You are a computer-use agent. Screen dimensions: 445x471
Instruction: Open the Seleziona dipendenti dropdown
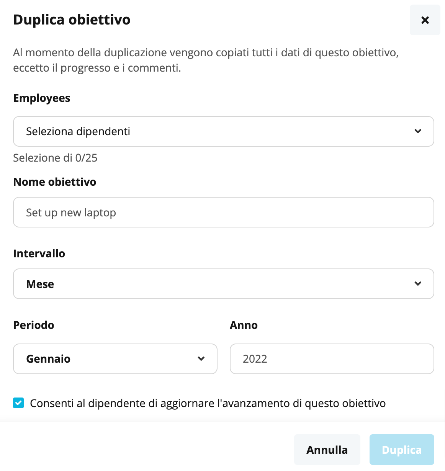coord(223,131)
